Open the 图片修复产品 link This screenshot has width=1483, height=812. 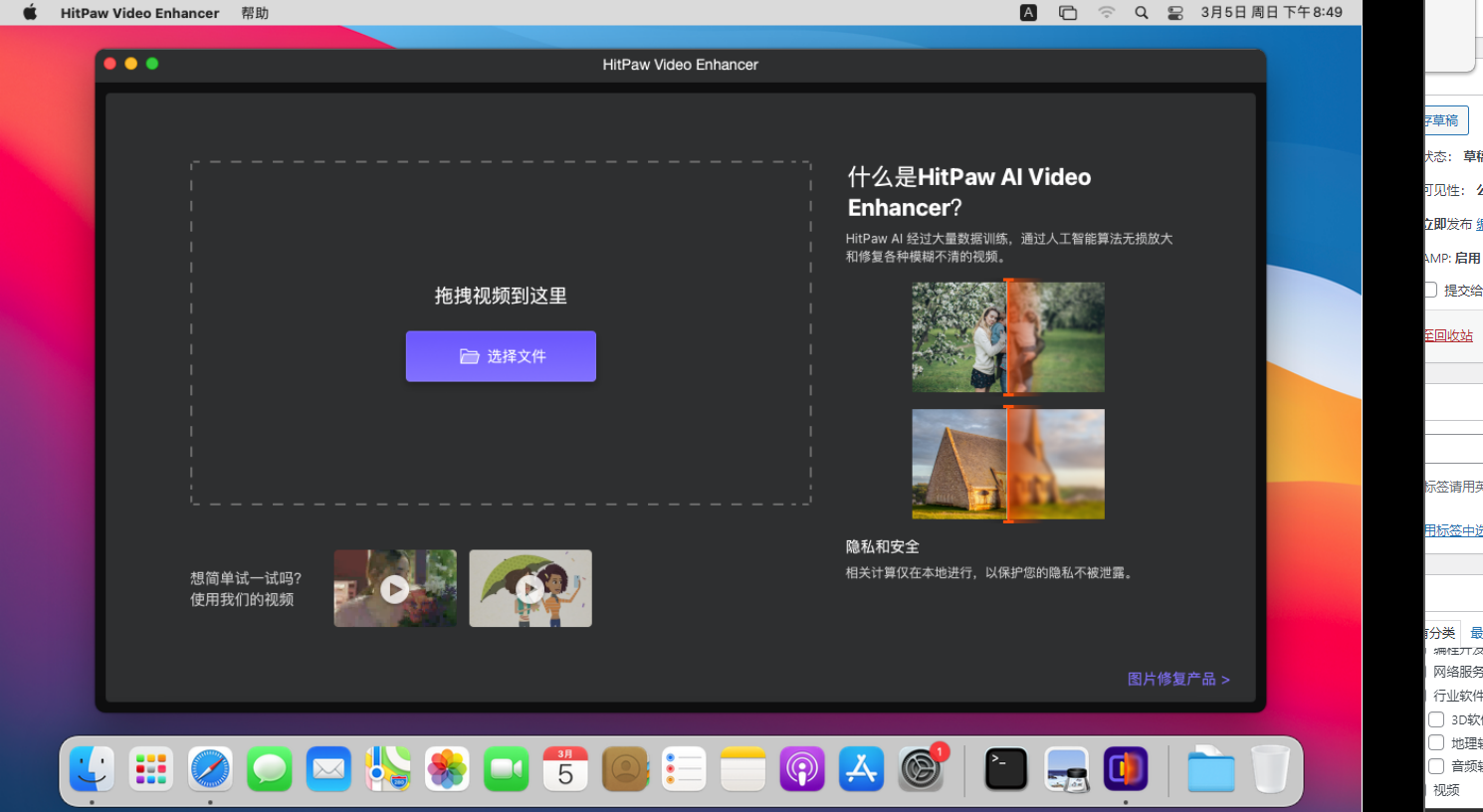(x=1178, y=679)
